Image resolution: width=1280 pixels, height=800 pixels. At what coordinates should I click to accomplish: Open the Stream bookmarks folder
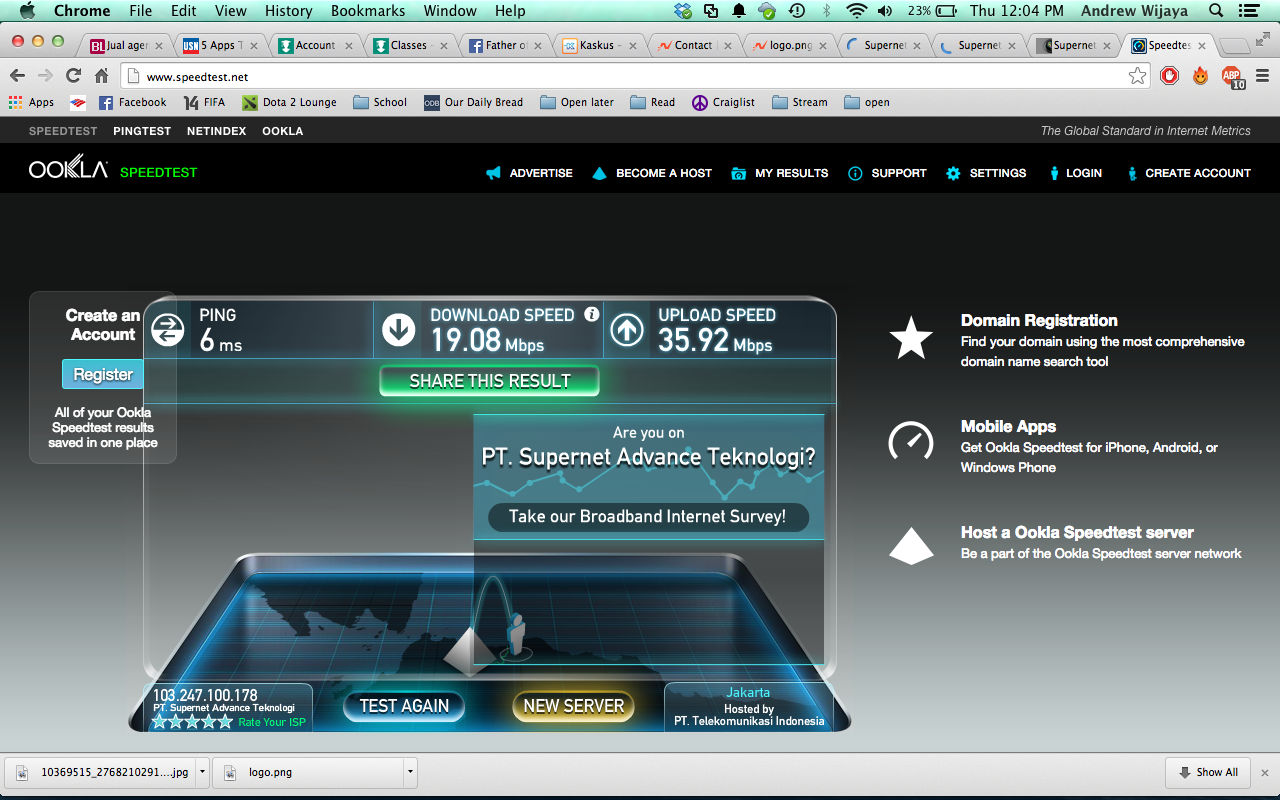[799, 102]
